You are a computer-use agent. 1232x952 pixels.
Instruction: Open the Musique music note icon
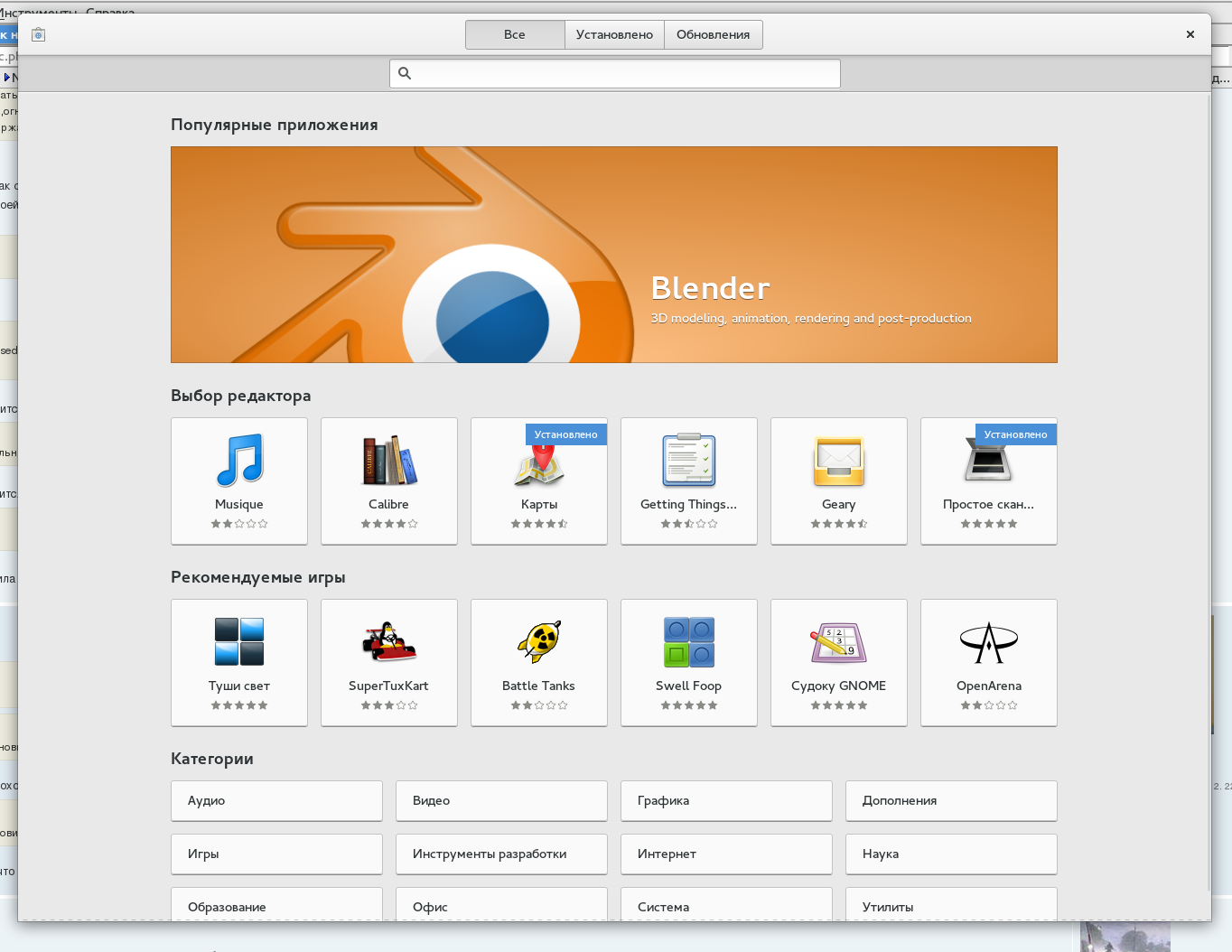click(x=239, y=460)
